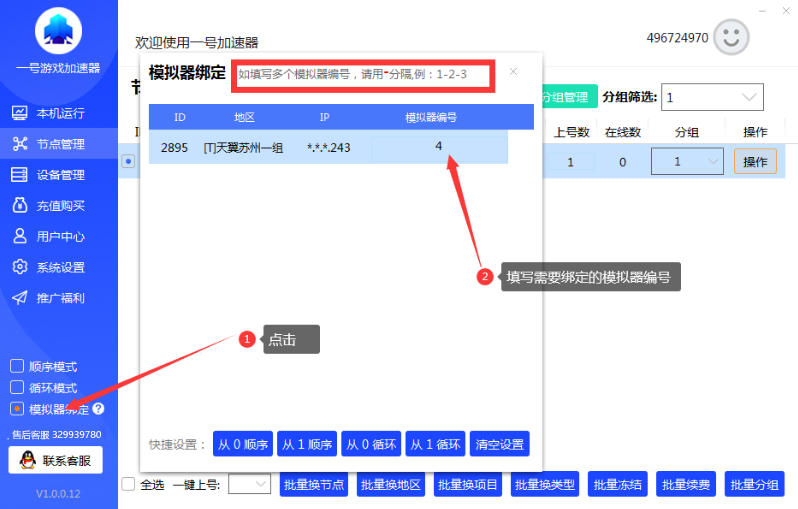Click 从 1 循环 quick setting

[435, 444]
